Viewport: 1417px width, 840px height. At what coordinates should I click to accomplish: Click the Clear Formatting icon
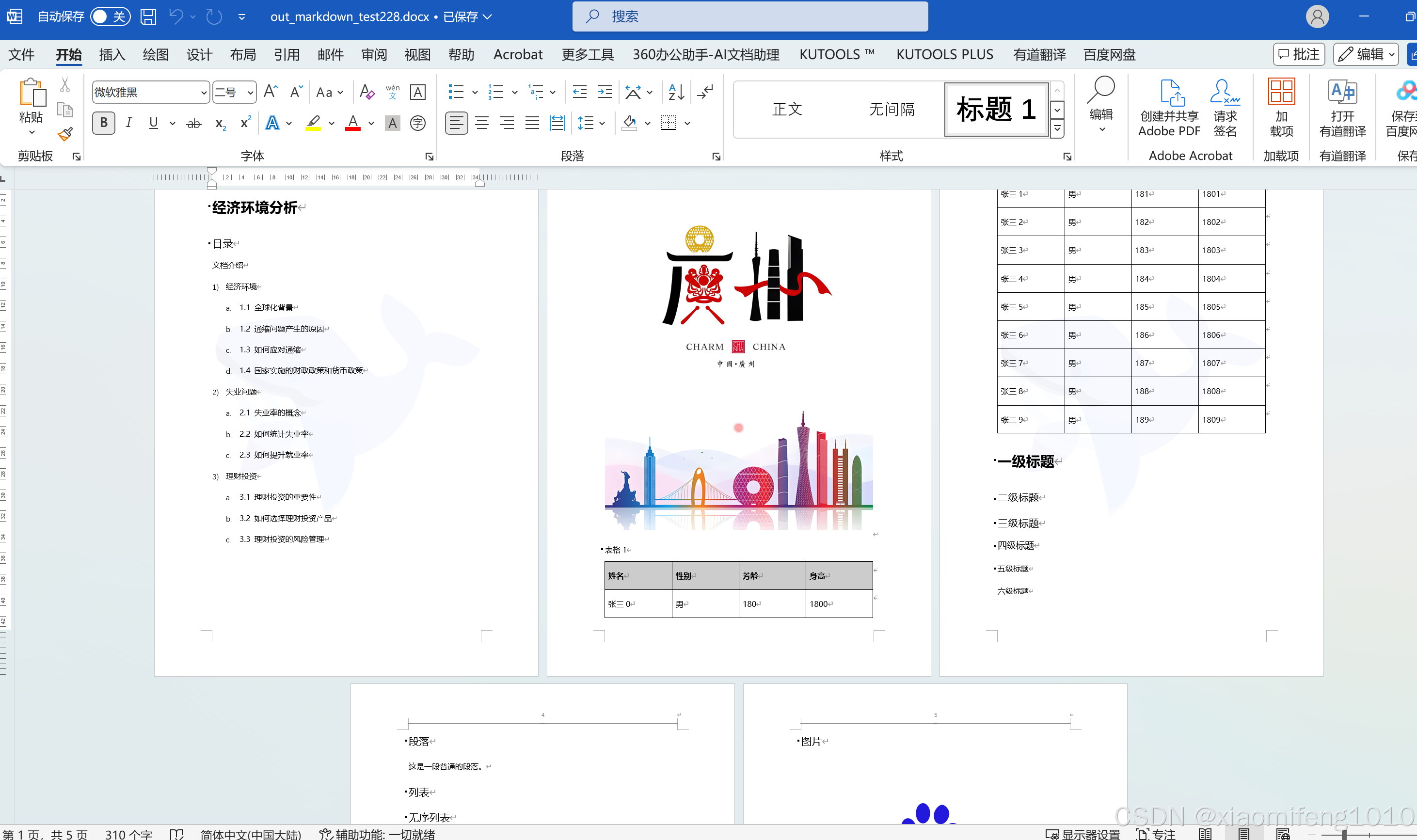click(x=366, y=92)
